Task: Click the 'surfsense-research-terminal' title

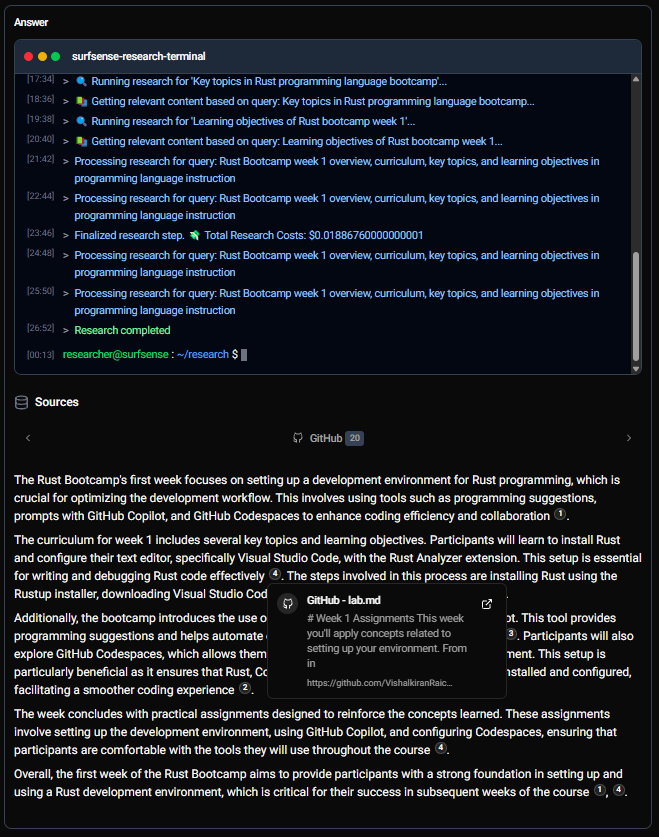Action: (x=139, y=57)
